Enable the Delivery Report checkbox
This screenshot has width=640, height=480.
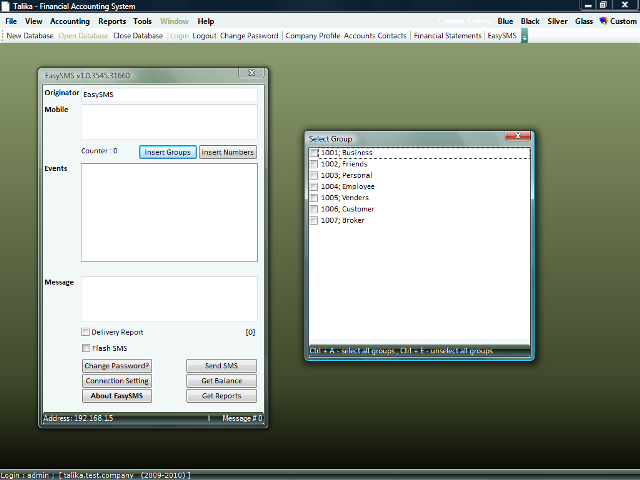tap(86, 332)
